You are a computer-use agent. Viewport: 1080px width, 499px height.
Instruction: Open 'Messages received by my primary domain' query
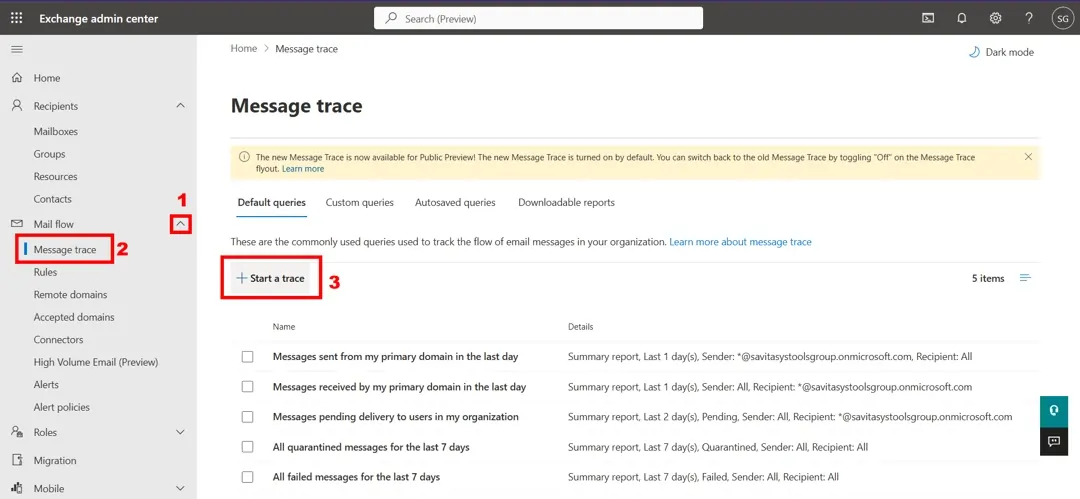tap(399, 387)
